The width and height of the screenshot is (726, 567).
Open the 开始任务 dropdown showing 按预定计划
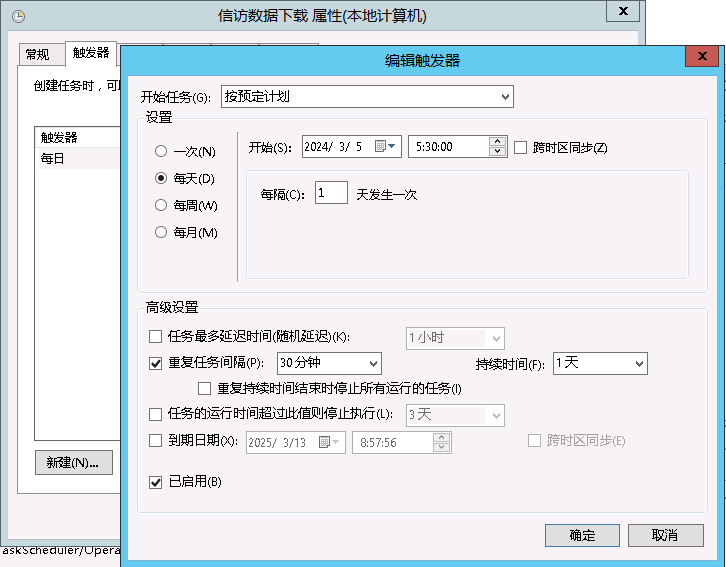[x=367, y=97]
